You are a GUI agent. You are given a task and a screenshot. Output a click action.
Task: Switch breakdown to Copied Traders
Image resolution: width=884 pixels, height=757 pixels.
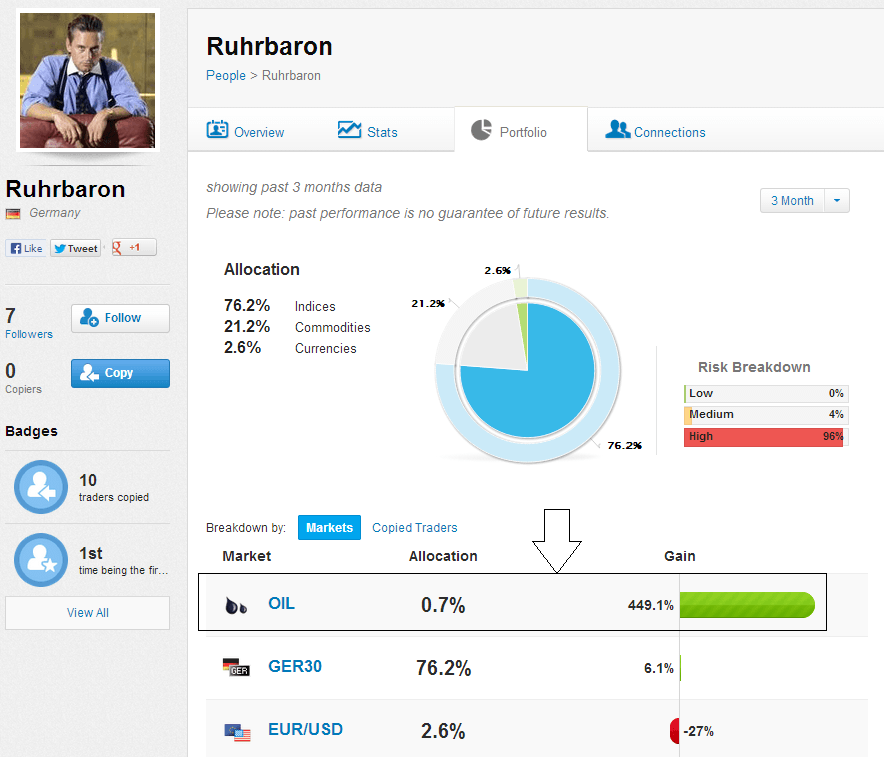point(414,527)
